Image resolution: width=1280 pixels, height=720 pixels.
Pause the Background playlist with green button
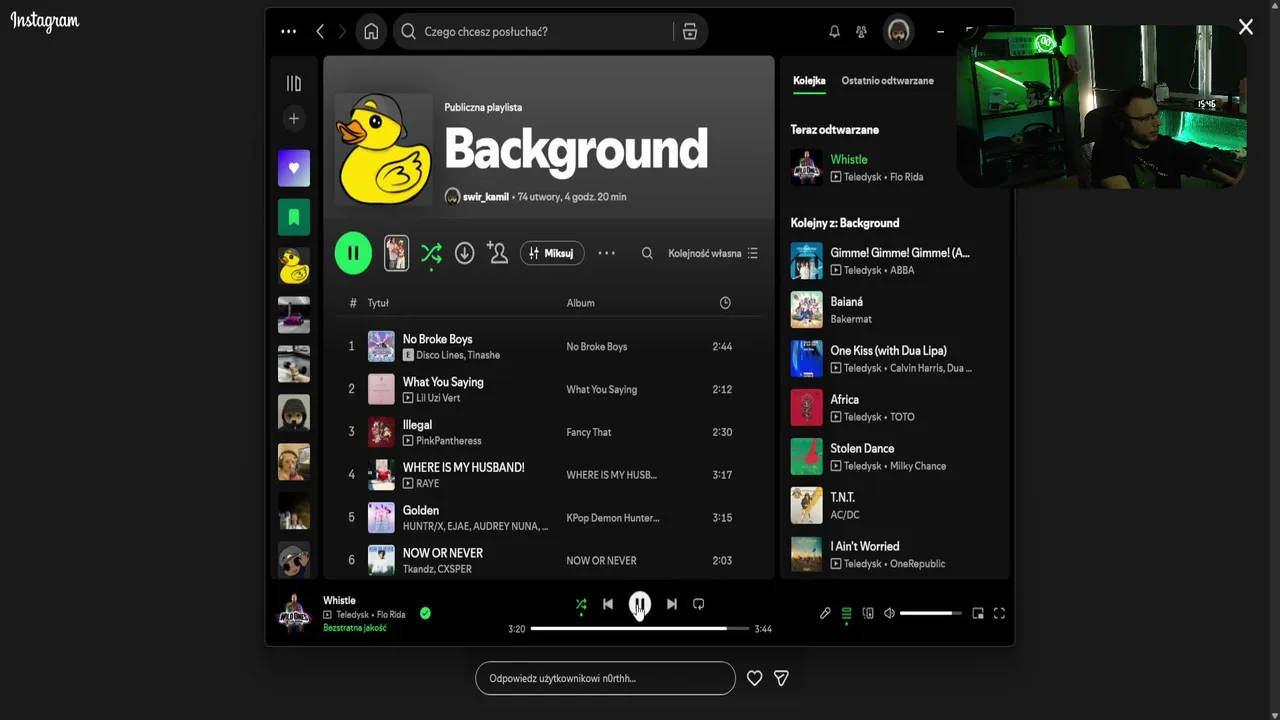pos(353,253)
